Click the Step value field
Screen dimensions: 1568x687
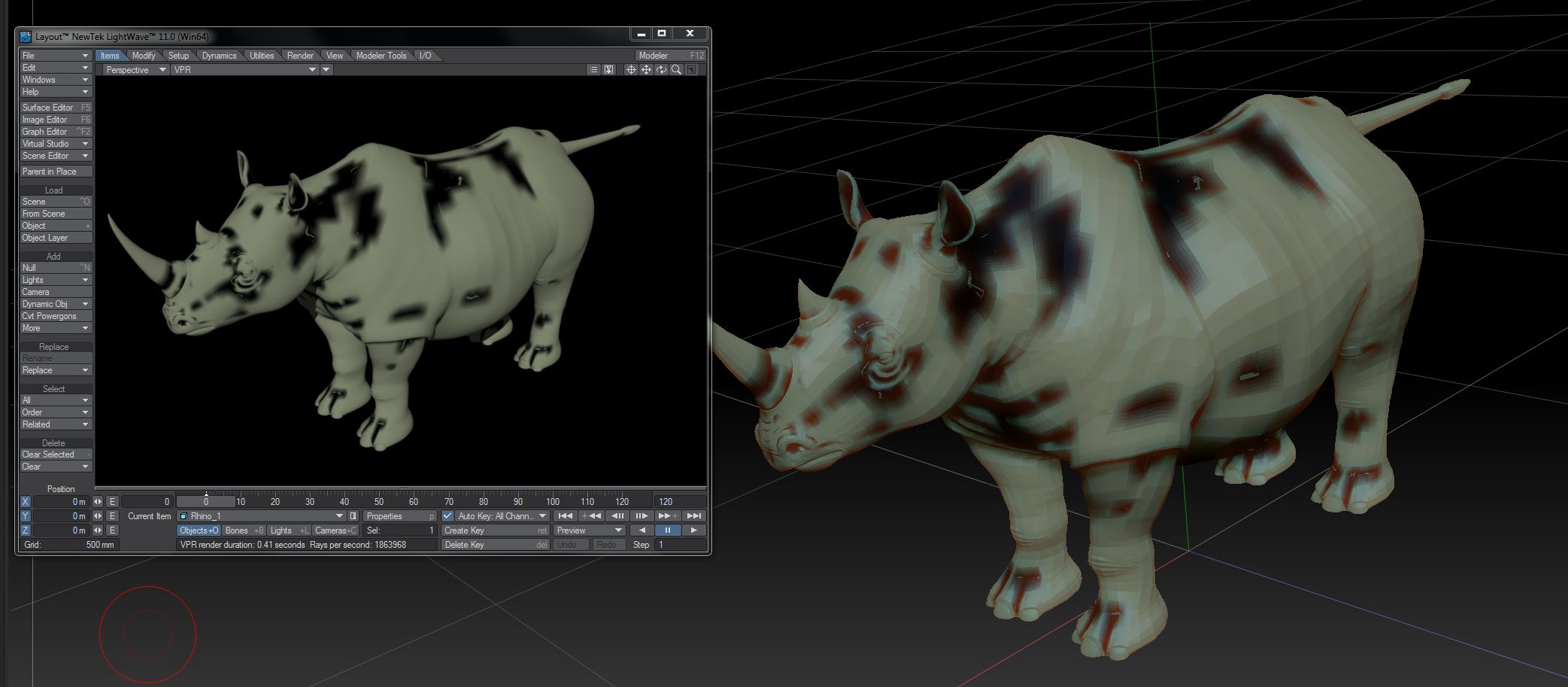(680, 545)
